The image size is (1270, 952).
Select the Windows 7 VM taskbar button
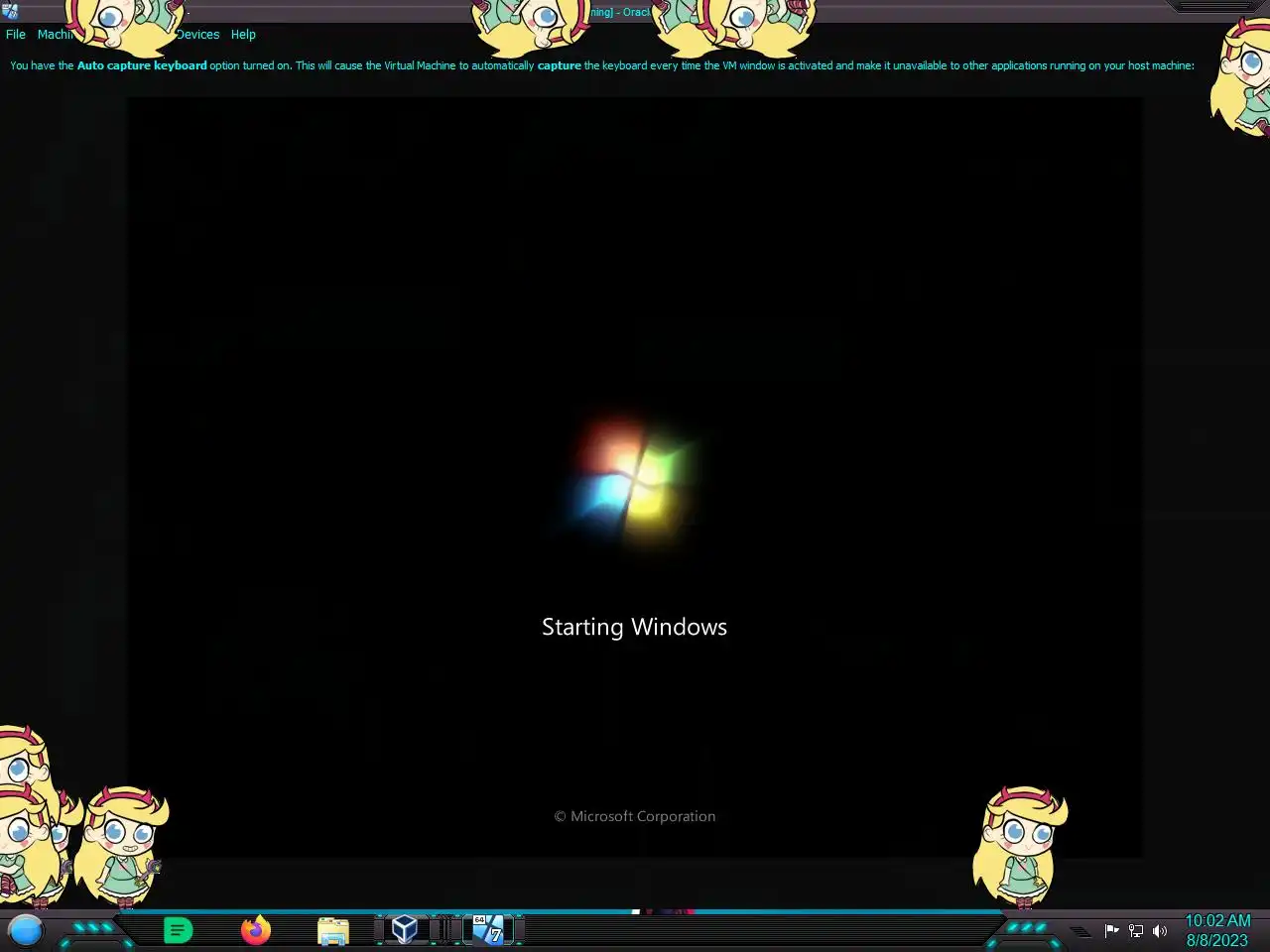[x=487, y=929]
